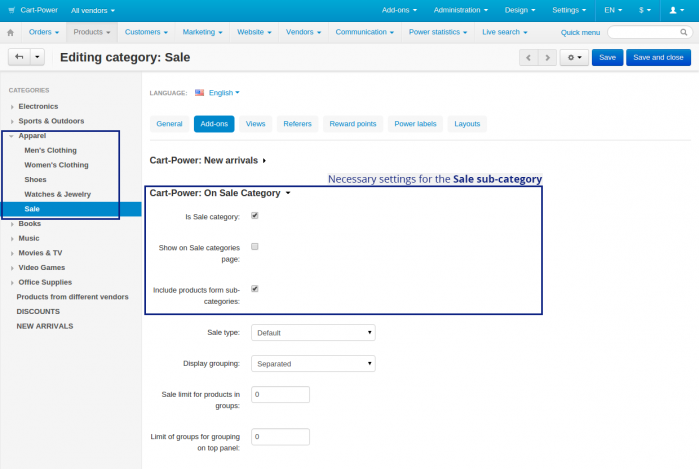Switch to the Referers tab
The height and width of the screenshot is (469, 700).
[x=297, y=124]
